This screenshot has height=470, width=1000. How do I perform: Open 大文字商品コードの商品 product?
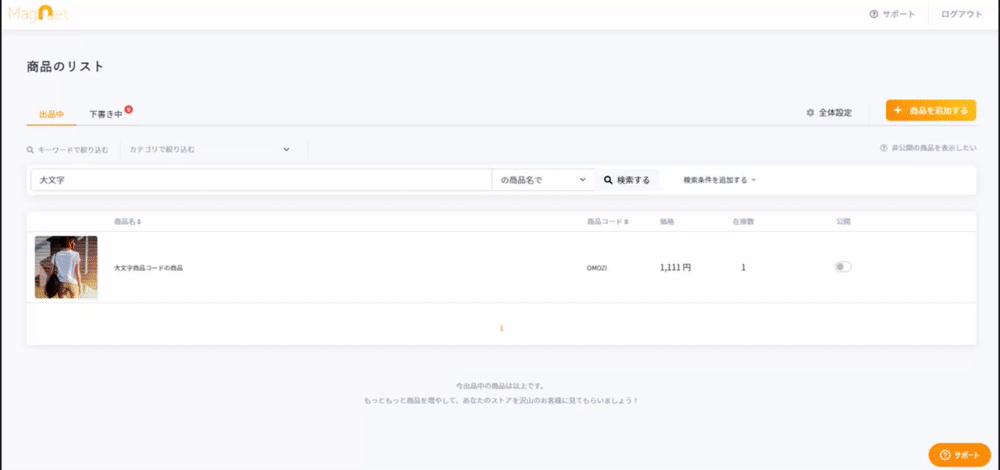pos(148,268)
